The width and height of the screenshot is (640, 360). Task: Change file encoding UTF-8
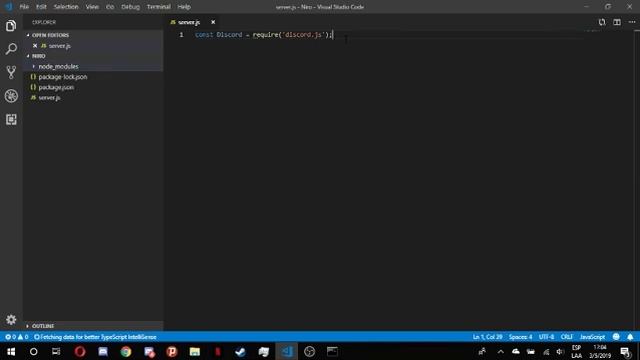[x=546, y=337]
